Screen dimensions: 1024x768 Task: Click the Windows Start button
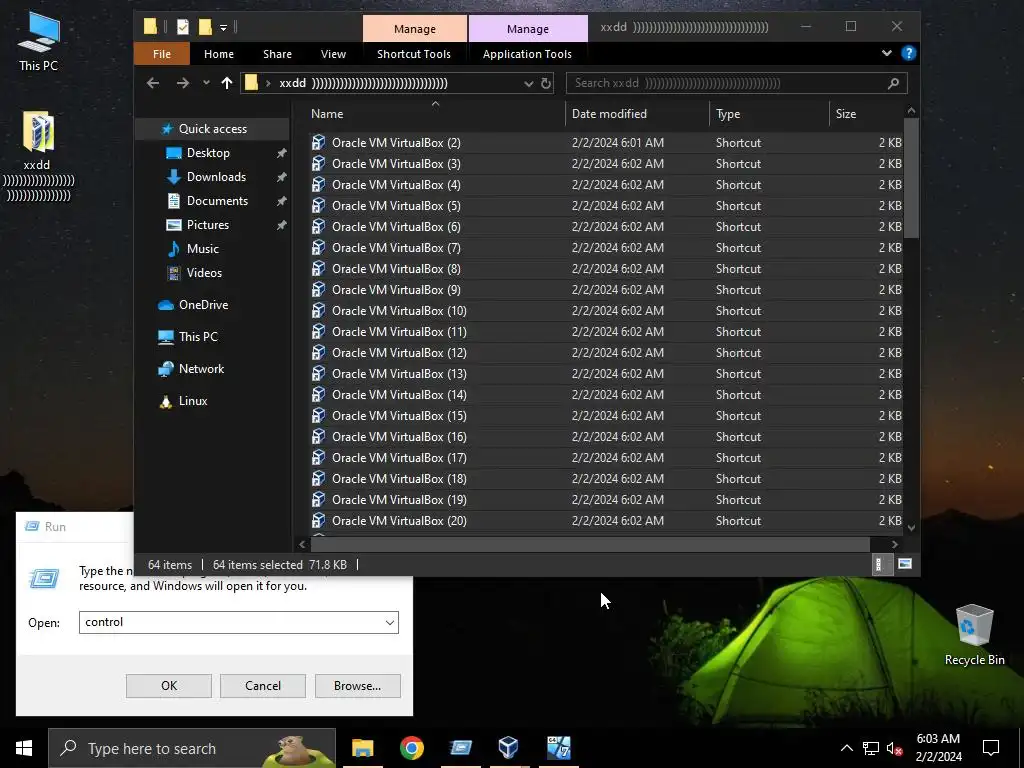click(x=24, y=748)
